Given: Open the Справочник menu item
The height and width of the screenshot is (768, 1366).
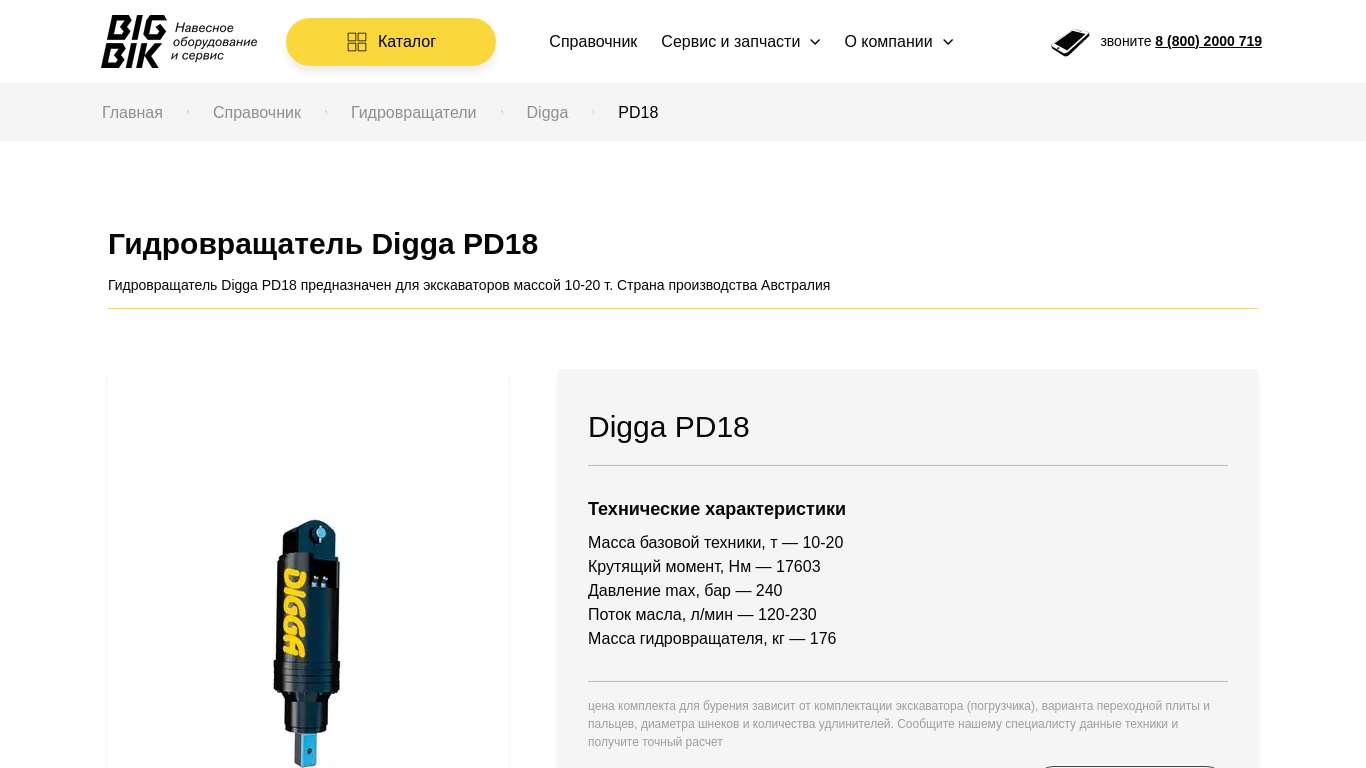Looking at the screenshot, I should (593, 42).
